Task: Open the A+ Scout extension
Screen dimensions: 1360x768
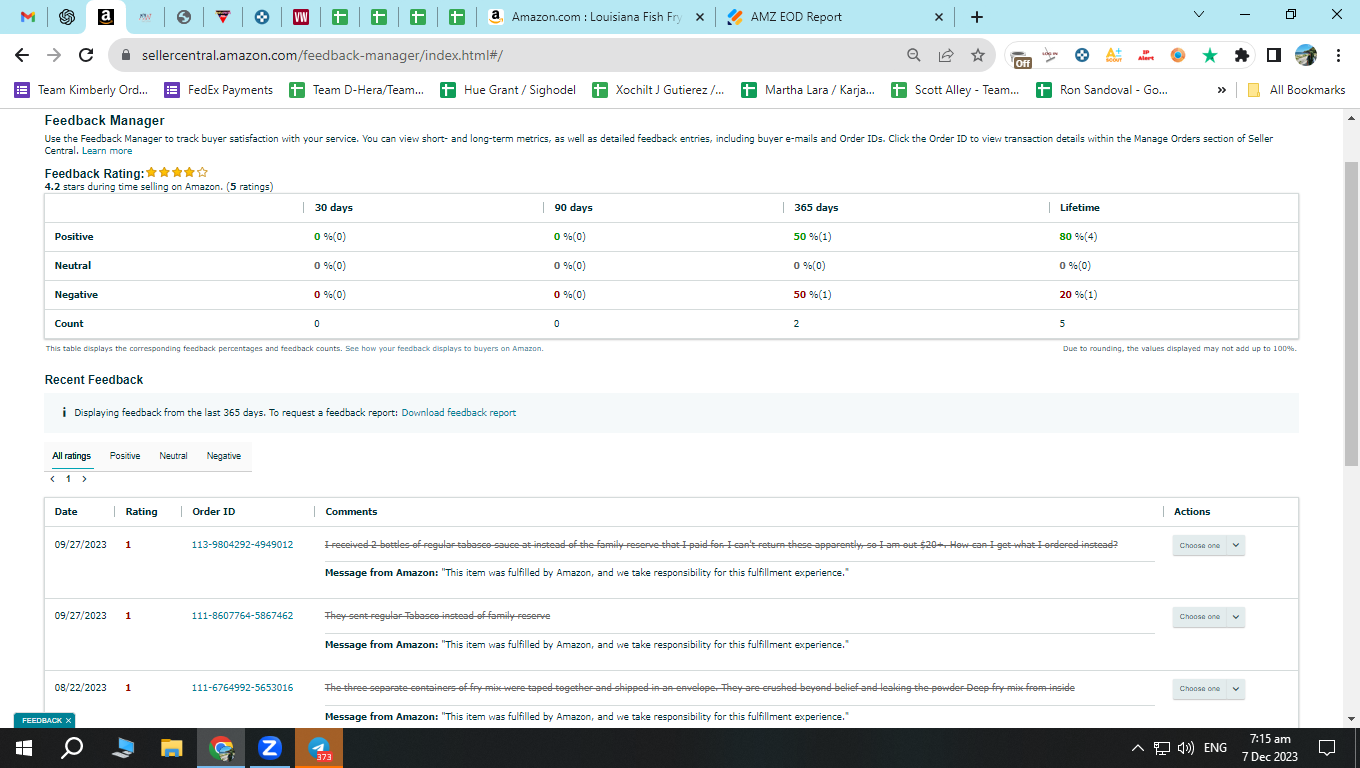Action: [1113, 55]
